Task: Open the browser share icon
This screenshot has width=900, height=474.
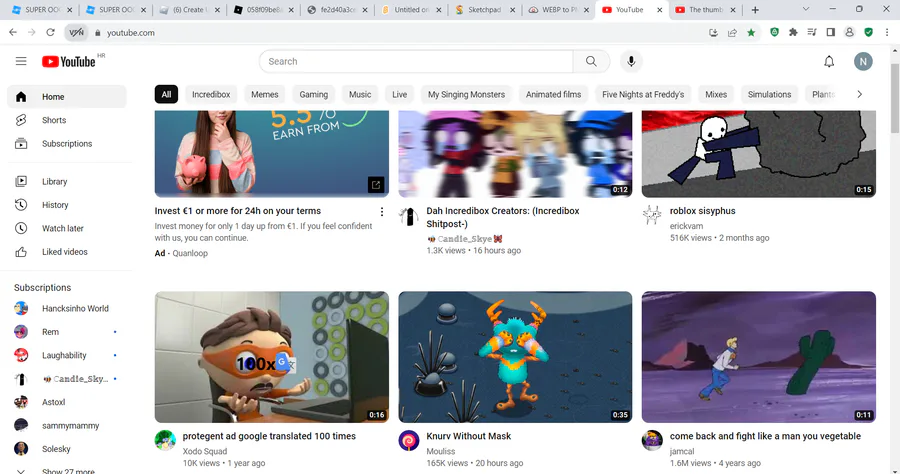Action: coord(732,33)
